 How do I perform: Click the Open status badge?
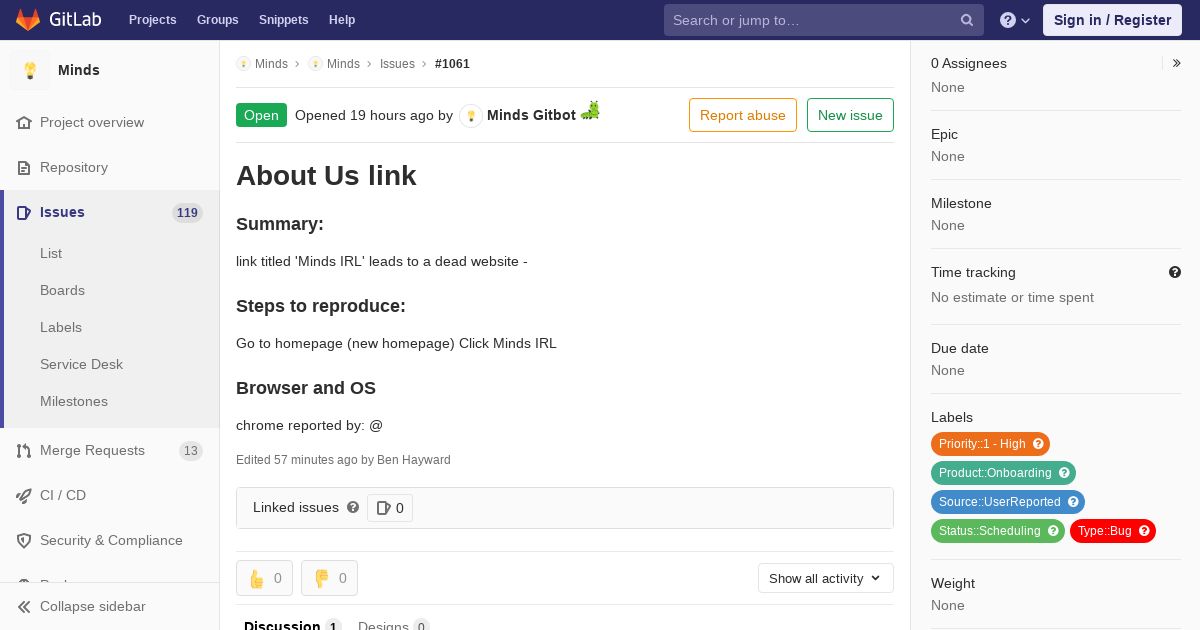(261, 115)
